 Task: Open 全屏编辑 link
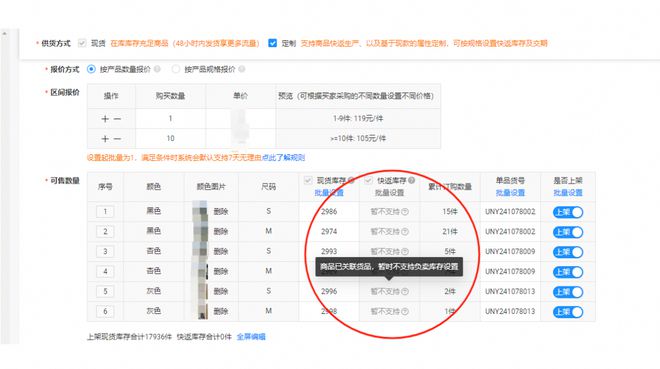click(x=251, y=337)
